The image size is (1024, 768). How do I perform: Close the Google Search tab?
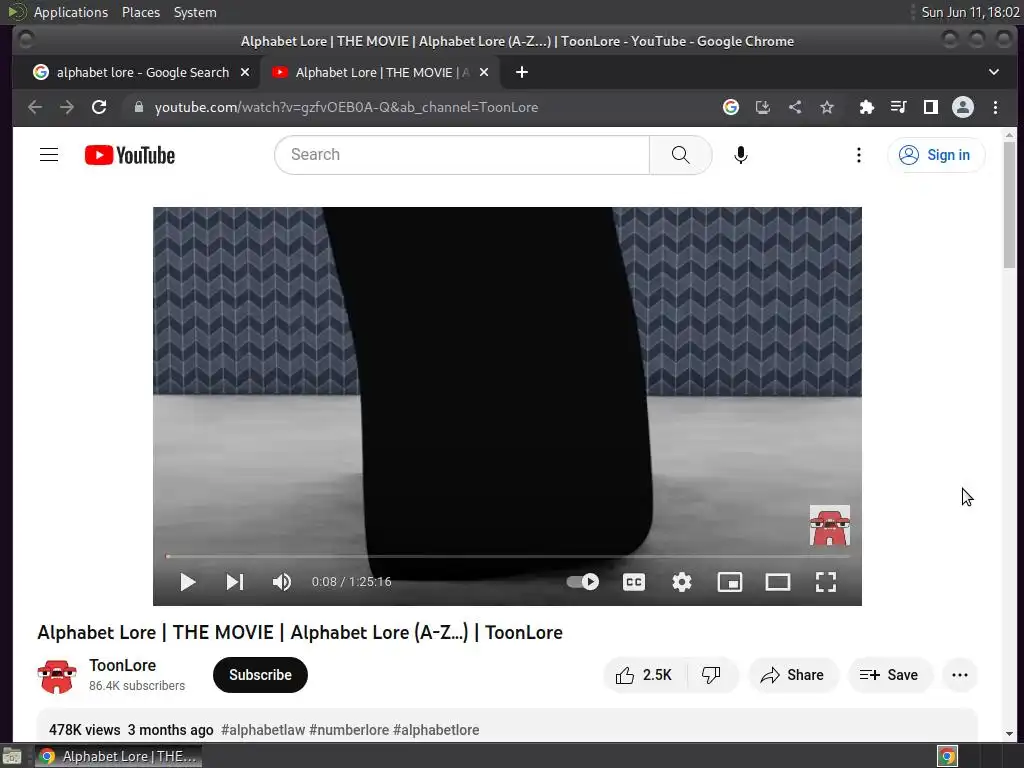coord(245,72)
